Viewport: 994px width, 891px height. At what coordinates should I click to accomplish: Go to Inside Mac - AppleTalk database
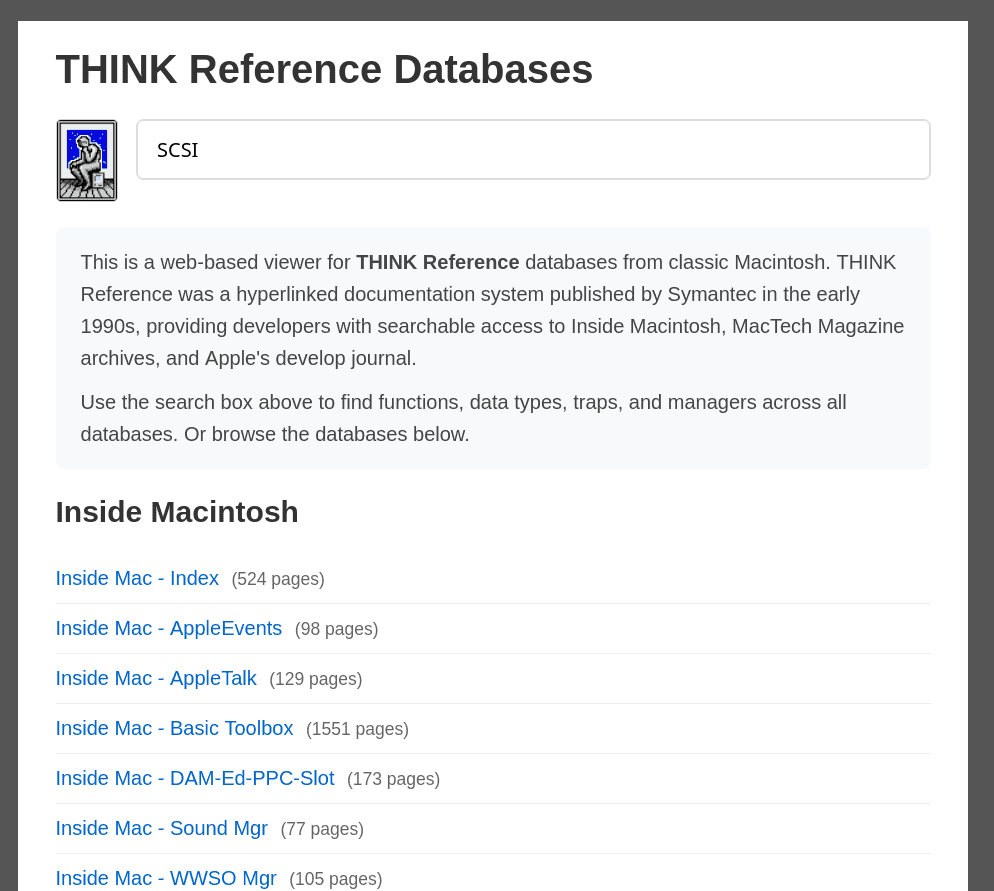(x=156, y=678)
